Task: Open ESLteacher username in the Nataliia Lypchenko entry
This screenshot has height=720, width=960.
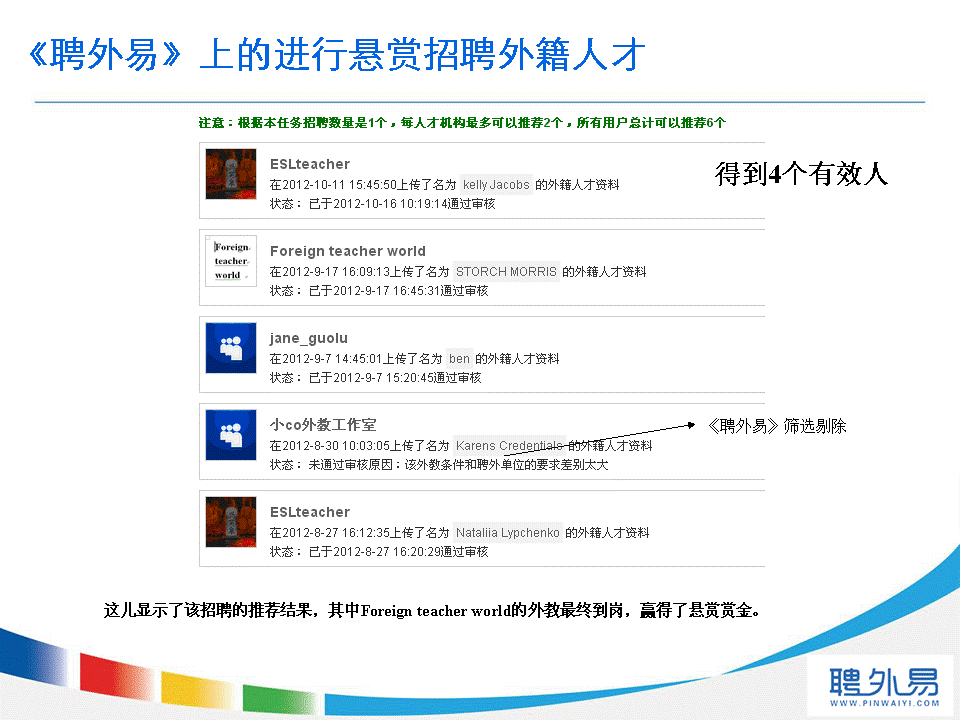Action: [x=310, y=512]
